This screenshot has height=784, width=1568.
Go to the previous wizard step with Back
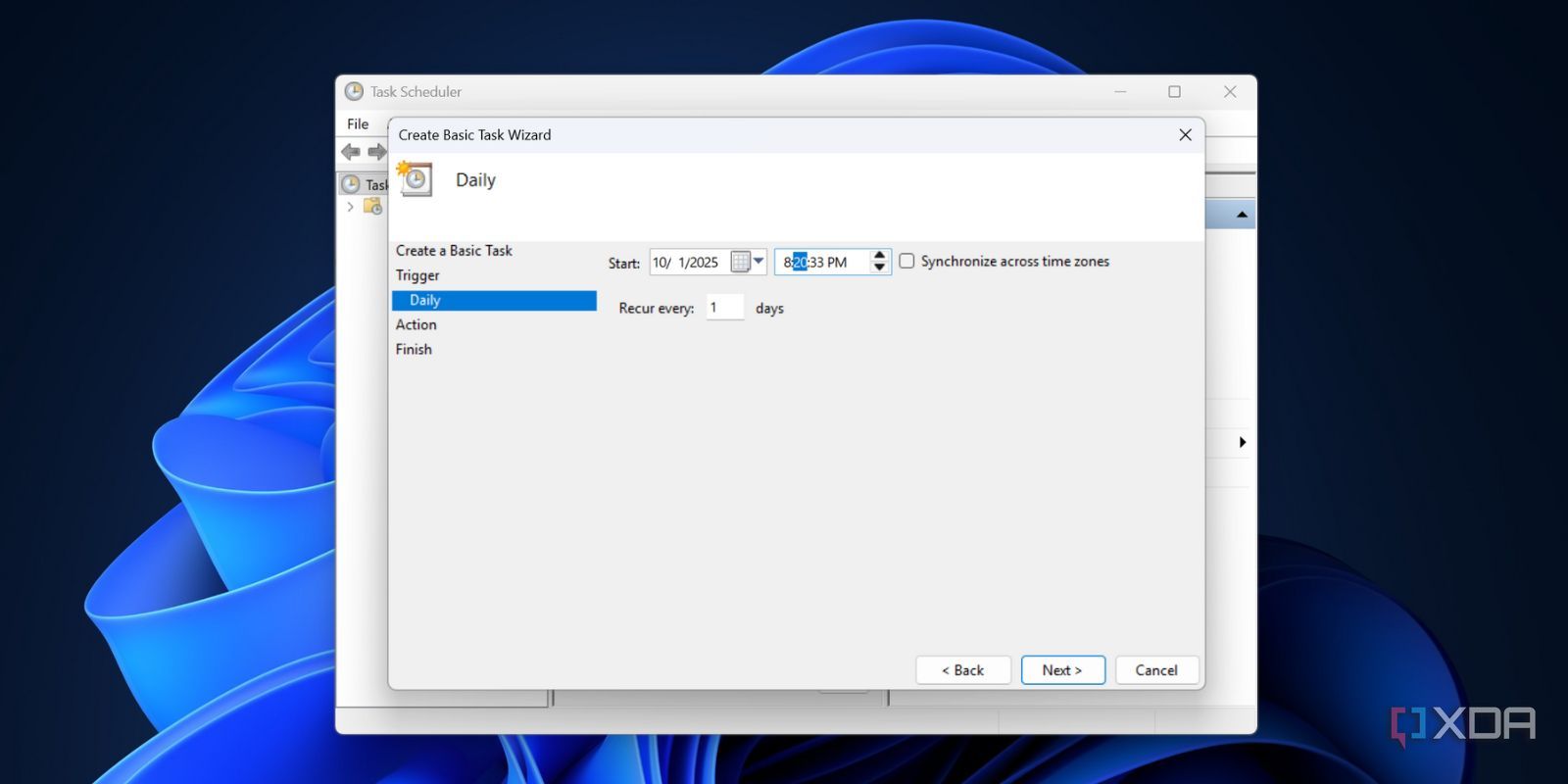(962, 670)
